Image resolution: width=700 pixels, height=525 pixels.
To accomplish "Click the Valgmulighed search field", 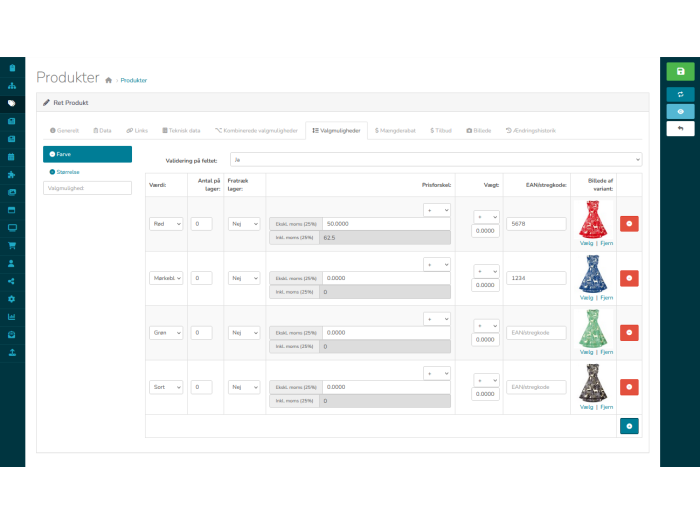I will [x=88, y=188].
